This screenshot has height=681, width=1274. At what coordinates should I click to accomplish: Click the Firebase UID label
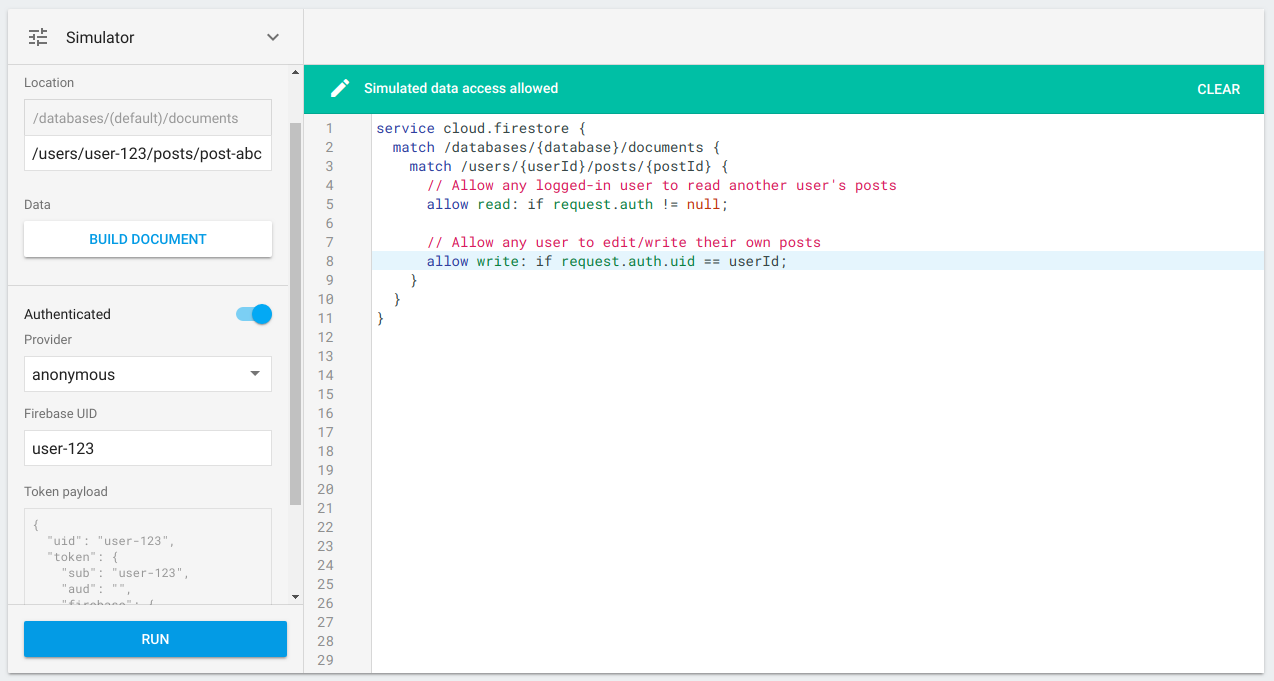(60, 413)
